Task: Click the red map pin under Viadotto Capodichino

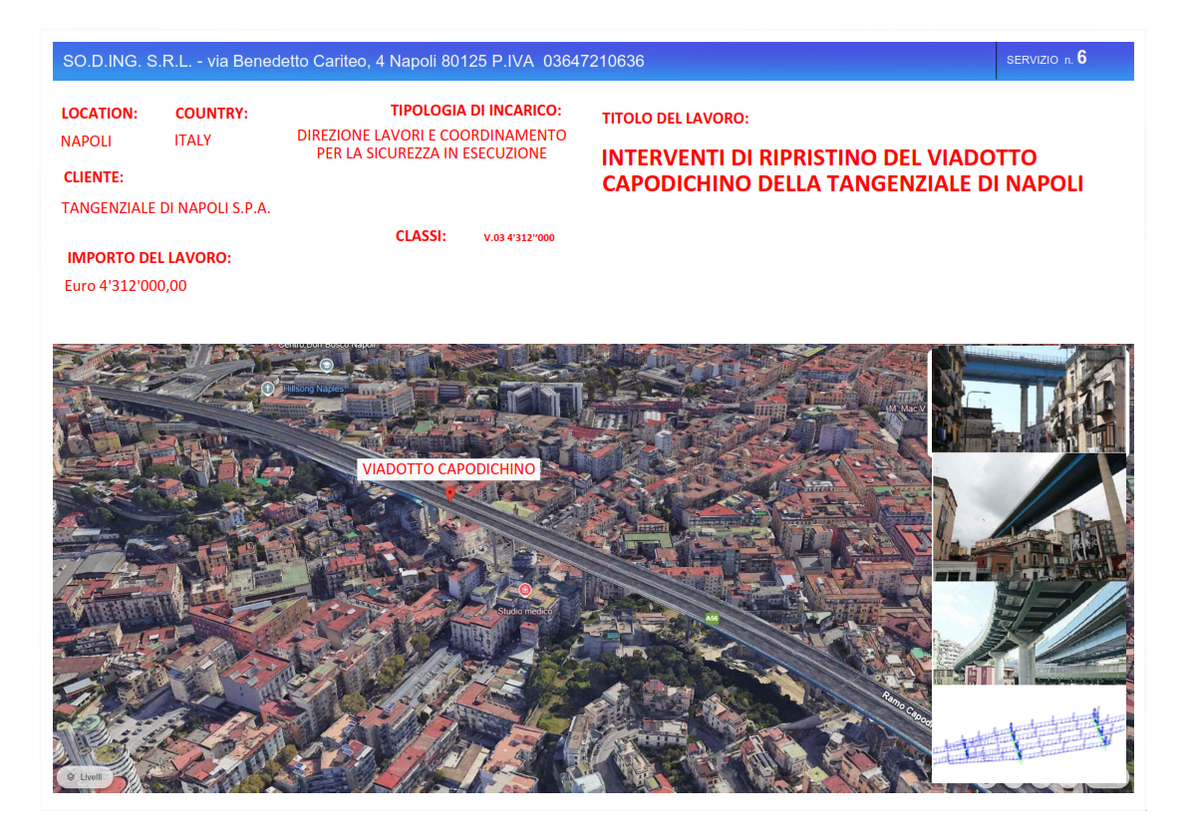Action: pyautogui.click(x=450, y=494)
